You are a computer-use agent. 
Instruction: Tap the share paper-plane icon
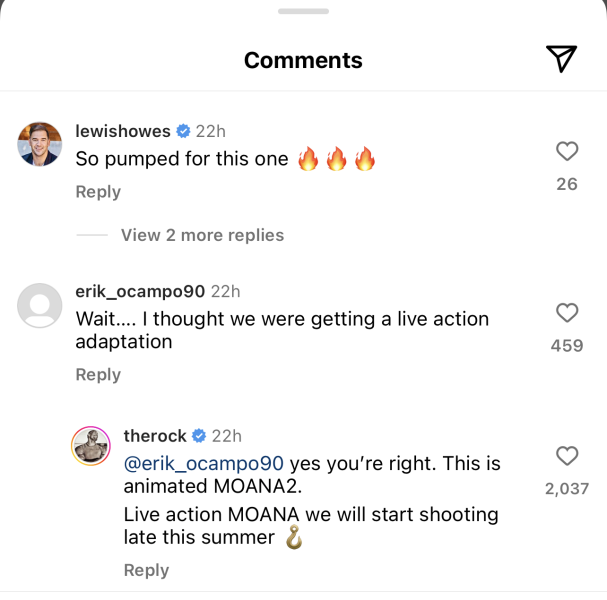pos(563,59)
